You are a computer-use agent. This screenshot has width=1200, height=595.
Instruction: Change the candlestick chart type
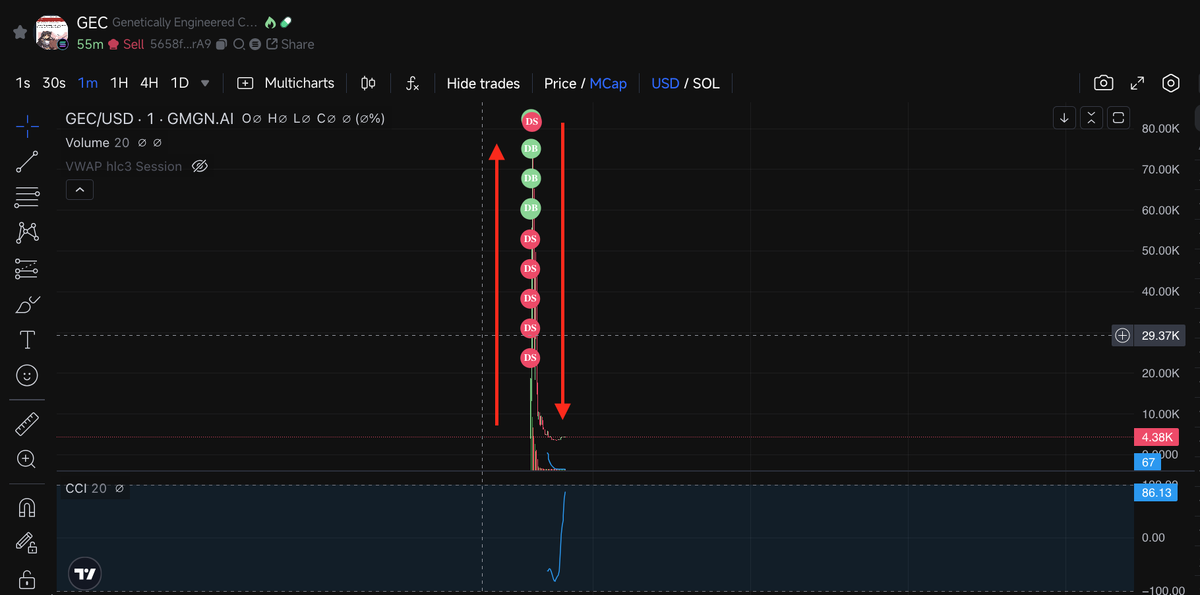coord(368,83)
